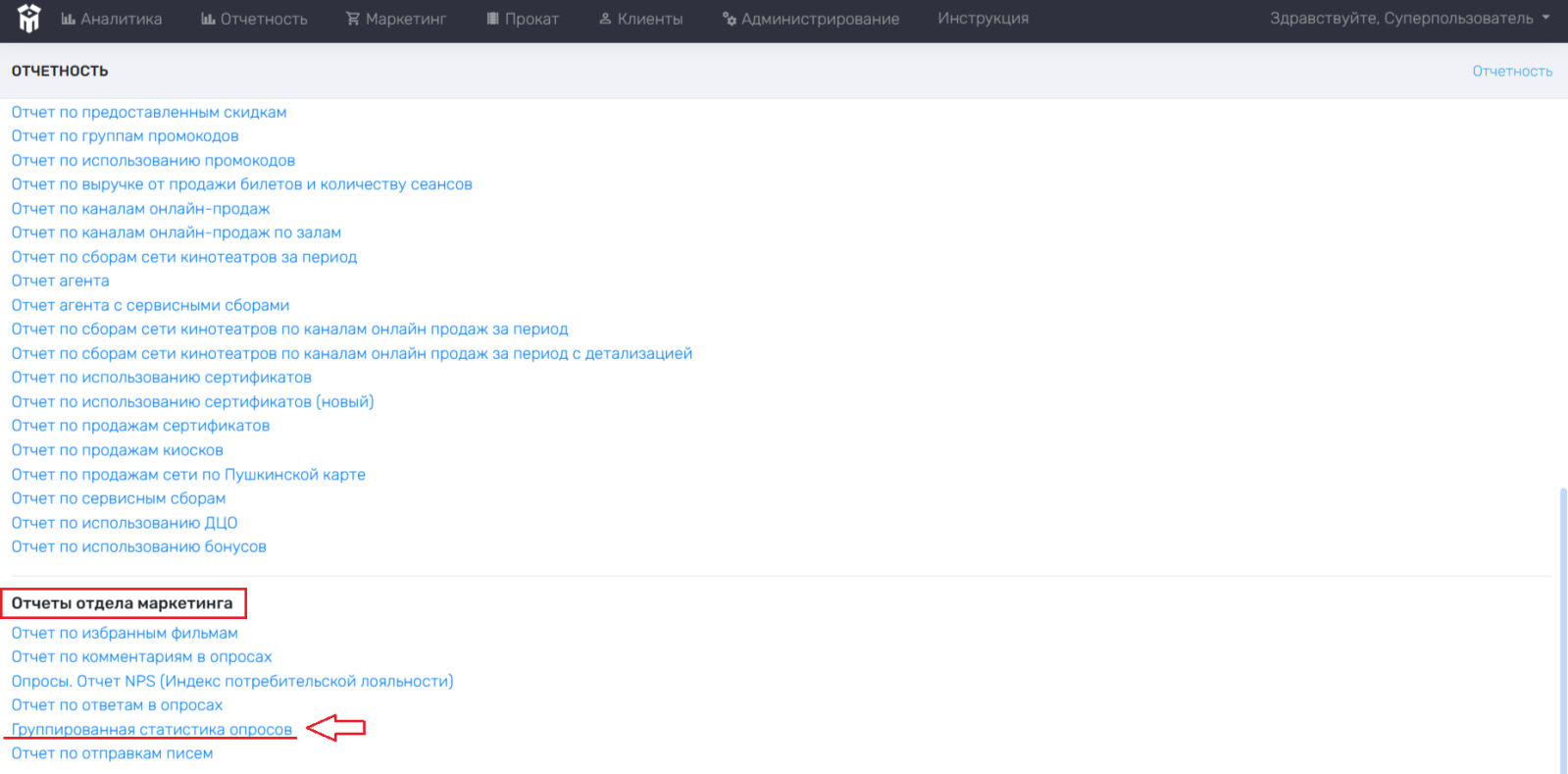Screen dimensions: 1568x774
Task: Open Группированная статистика опросов report
Action: (152, 730)
